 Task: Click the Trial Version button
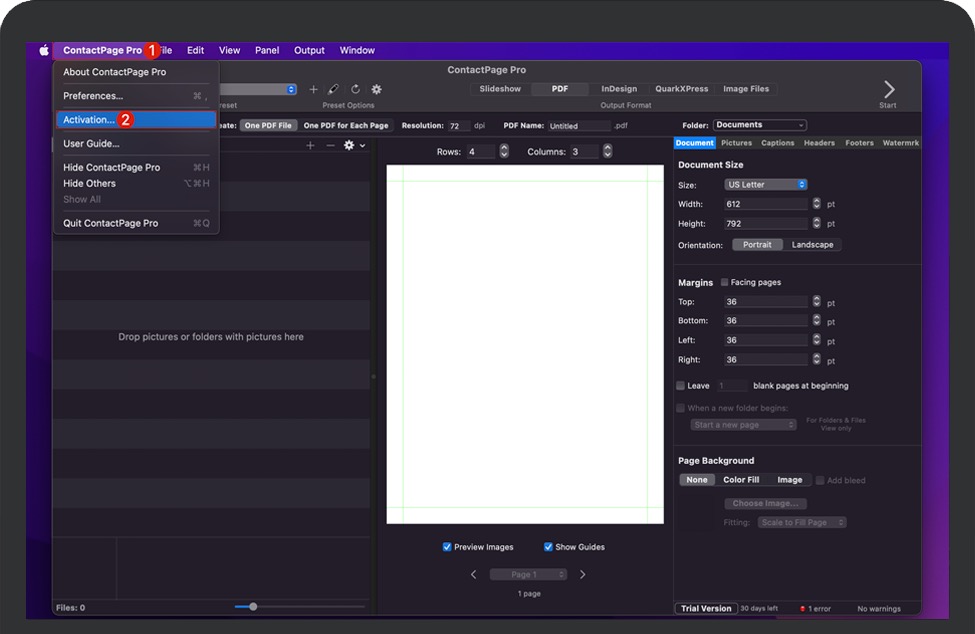[706, 609]
